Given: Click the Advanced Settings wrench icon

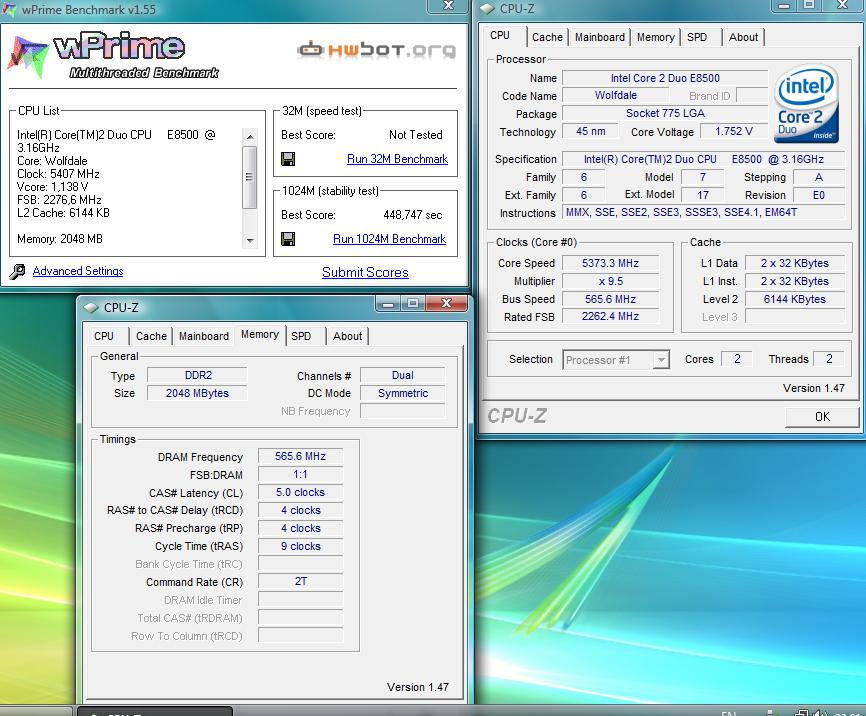Looking at the screenshot, I should coord(17,271).
